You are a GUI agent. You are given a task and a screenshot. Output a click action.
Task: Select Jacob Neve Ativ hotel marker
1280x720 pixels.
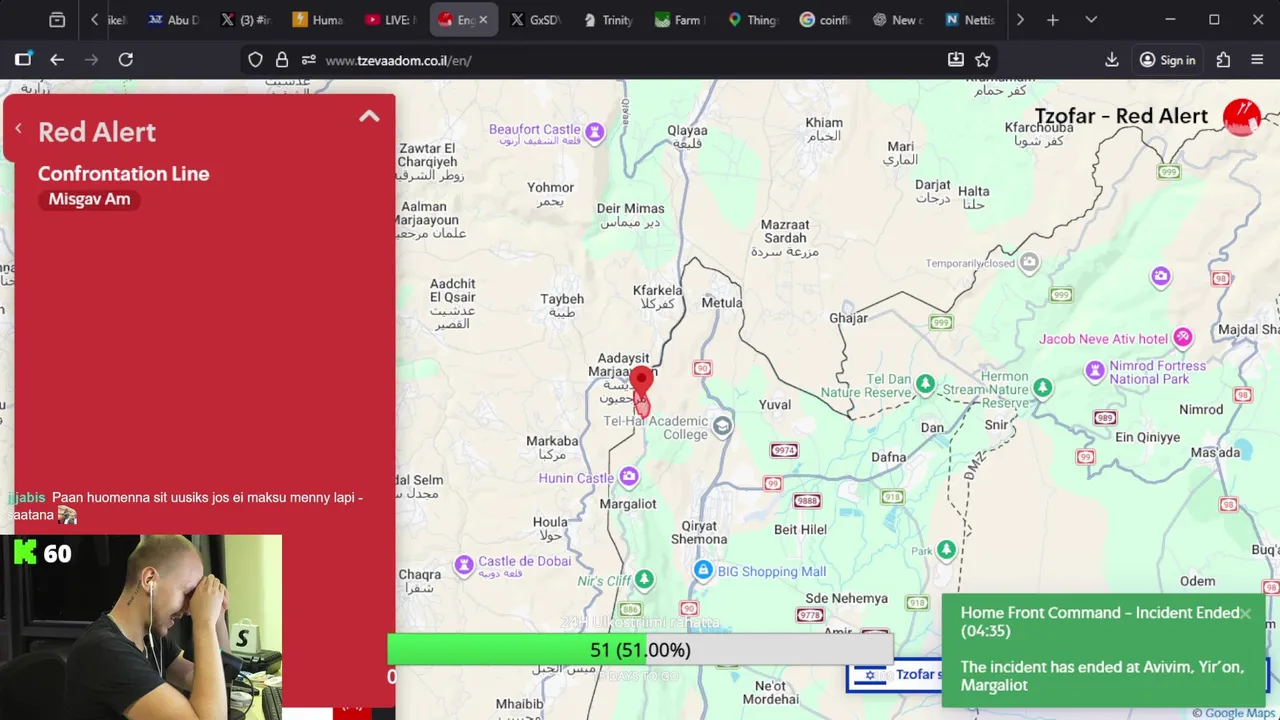coord(1183,338)
